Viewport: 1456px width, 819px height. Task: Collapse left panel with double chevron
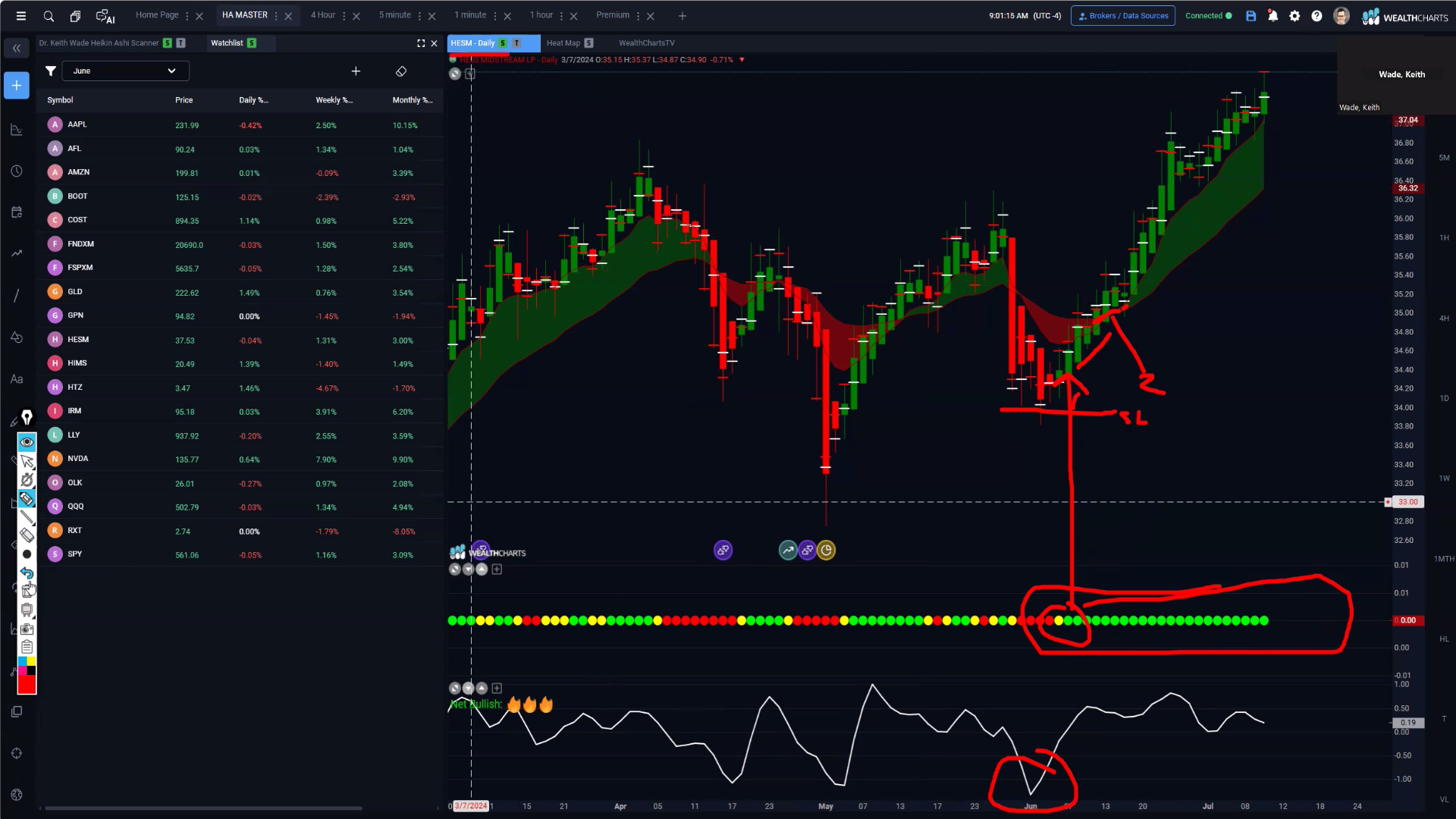[17, 49]
